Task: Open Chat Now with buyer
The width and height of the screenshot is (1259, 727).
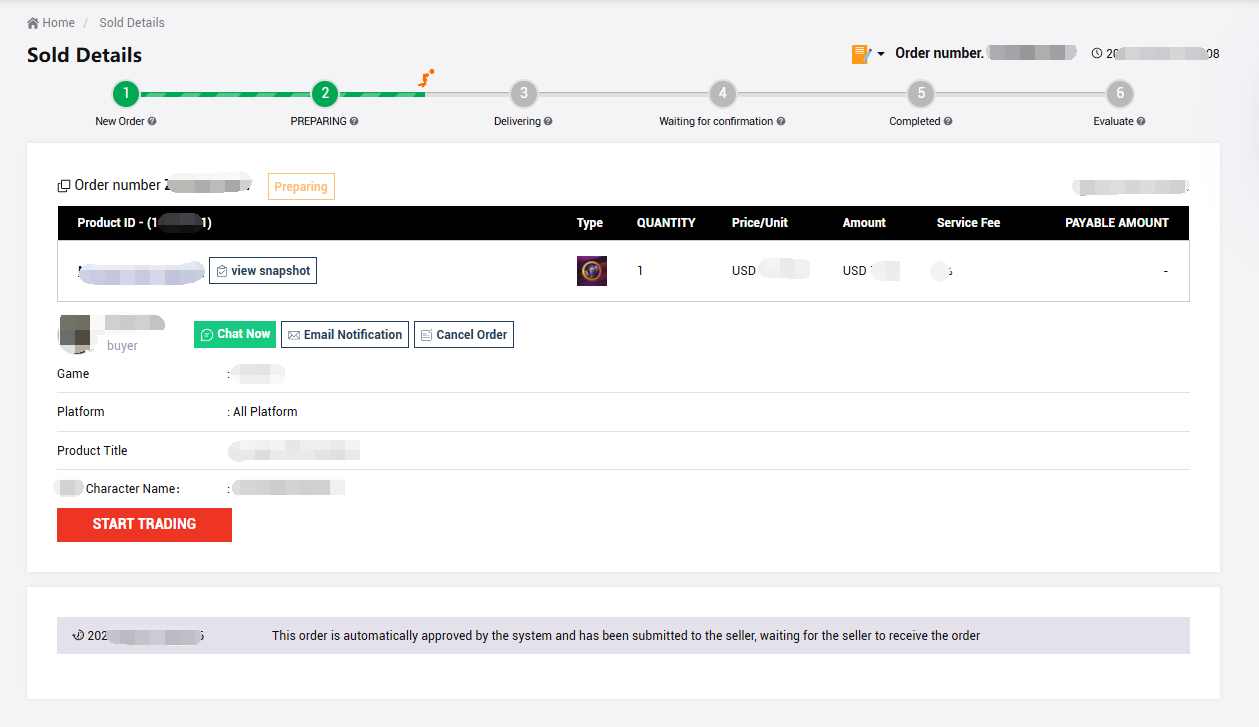Action: coord(234,335)
